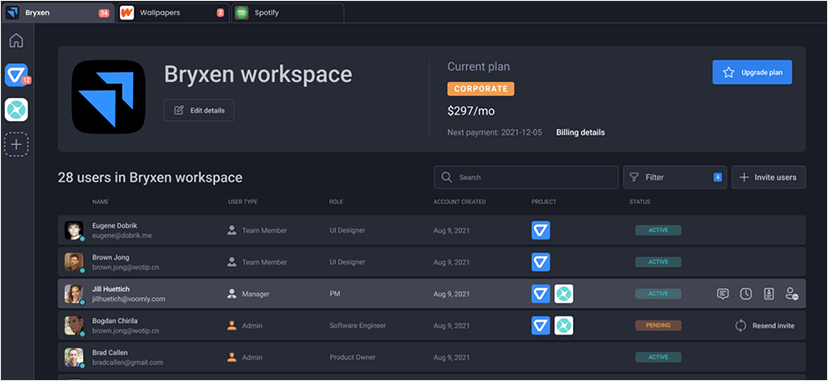Add a new workspace with the dashed plus
The image size is (828, 381).
pos(16,144)
